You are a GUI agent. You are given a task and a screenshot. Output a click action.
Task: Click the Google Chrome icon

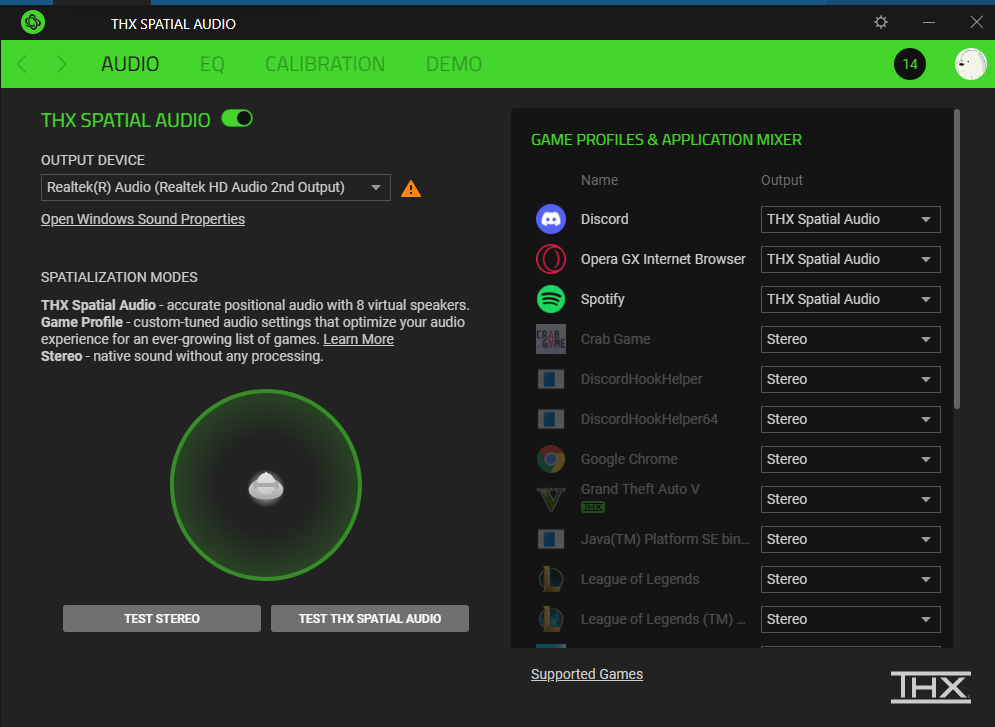[551, 459]
